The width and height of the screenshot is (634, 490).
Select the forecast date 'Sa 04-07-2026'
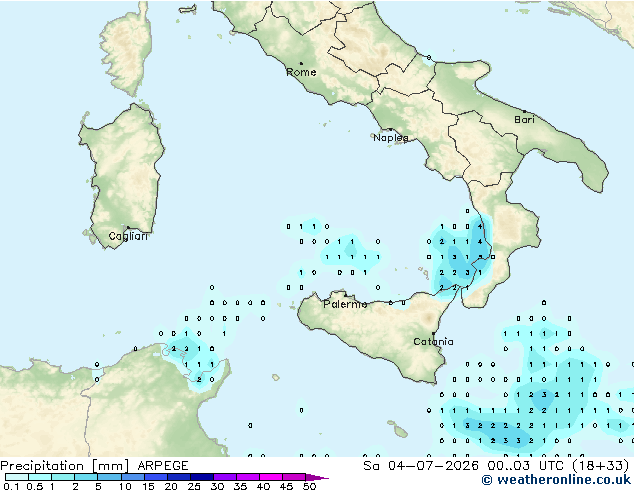(x=421, y=466)
